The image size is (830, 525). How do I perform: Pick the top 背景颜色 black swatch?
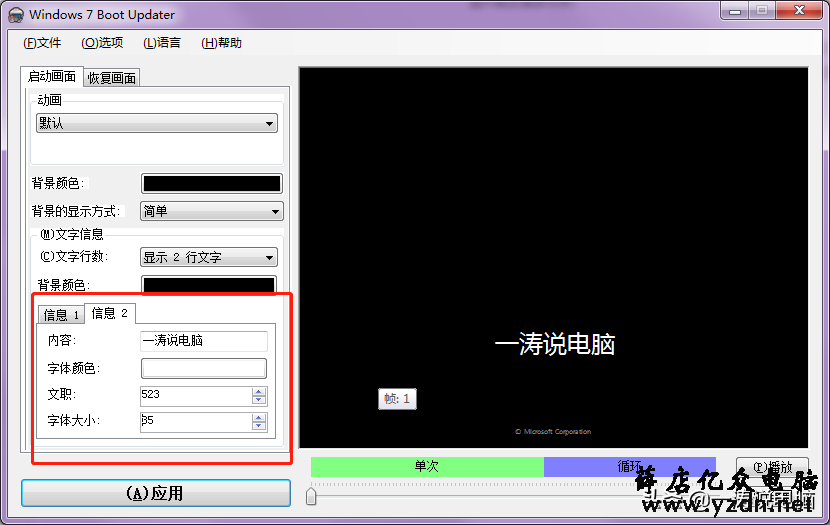tap(212, 184)
